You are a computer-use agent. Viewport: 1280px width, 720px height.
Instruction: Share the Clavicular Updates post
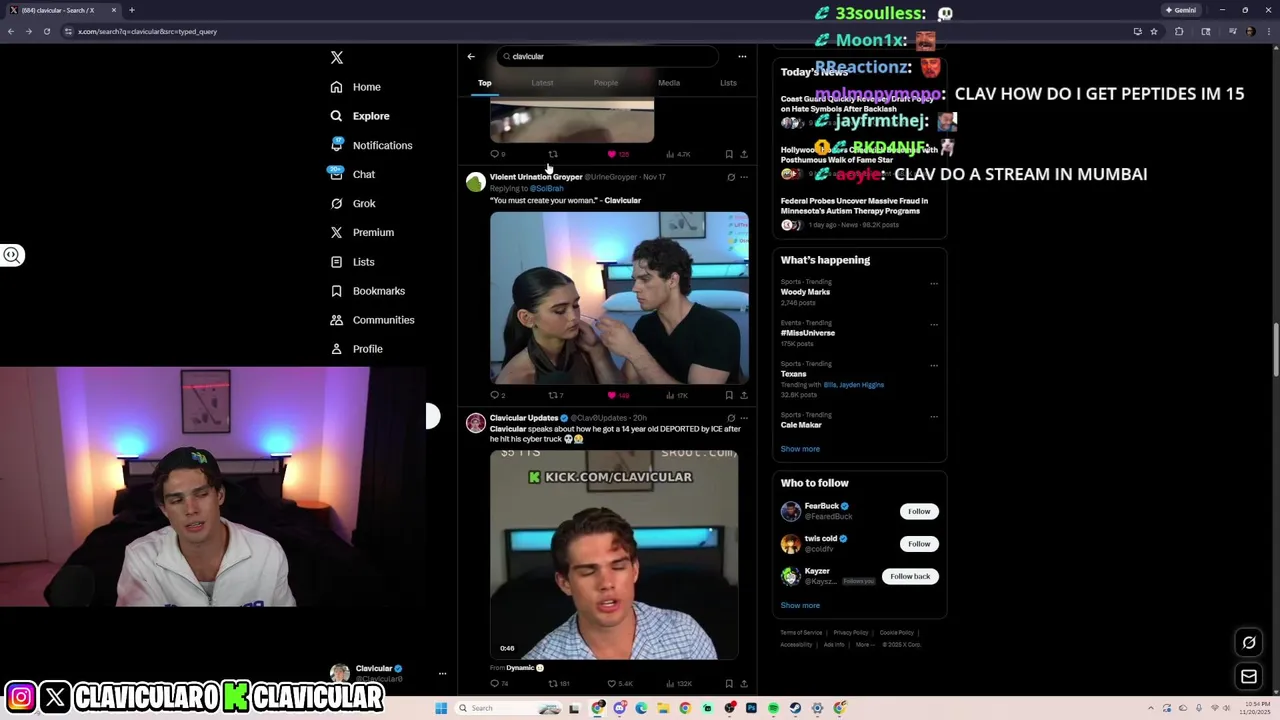(743, 684)
